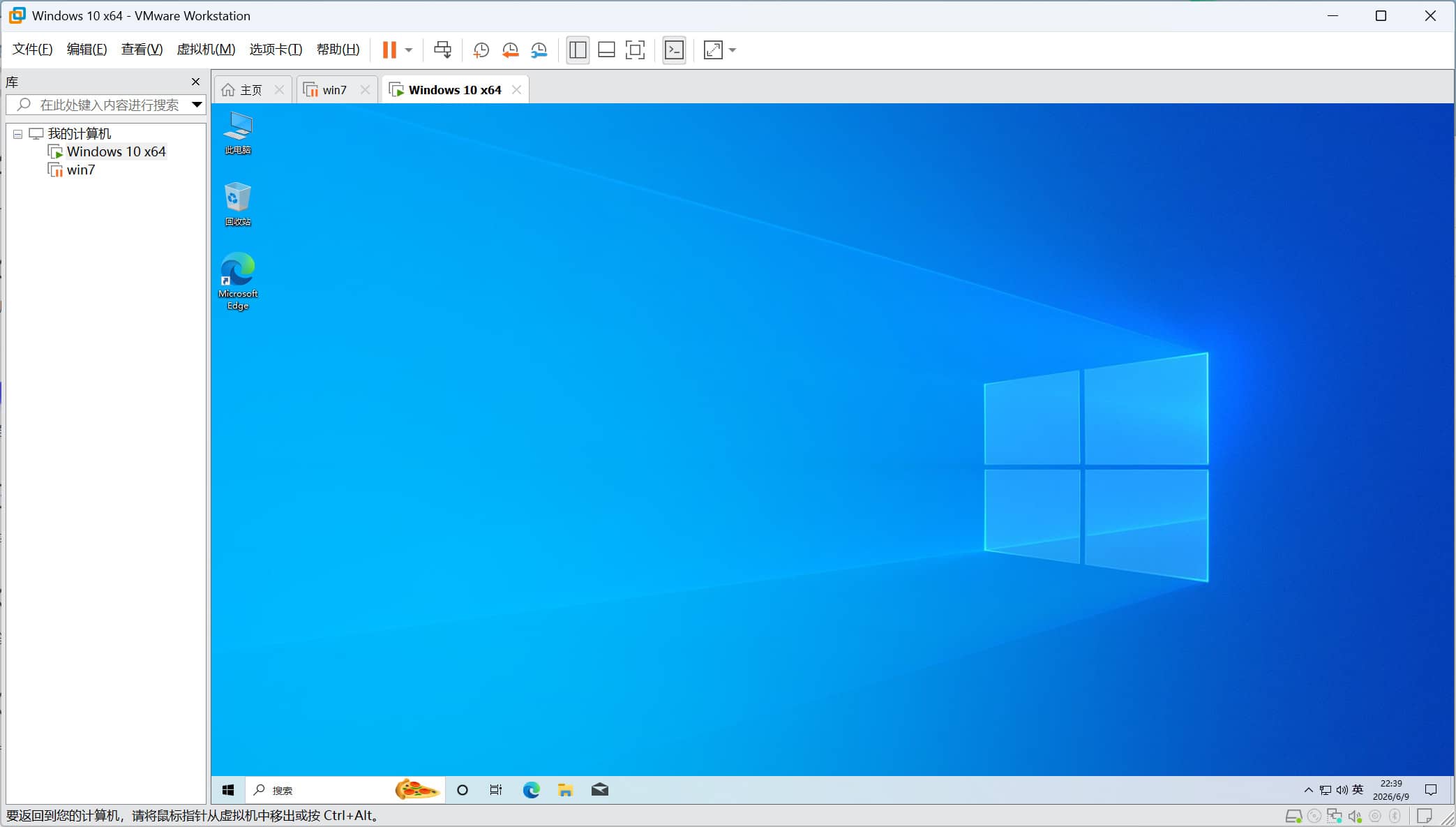This screenshot has height=827, width=1456.
Task: Click the CD/DVD drive device status icon
Action: [1314, 816]
